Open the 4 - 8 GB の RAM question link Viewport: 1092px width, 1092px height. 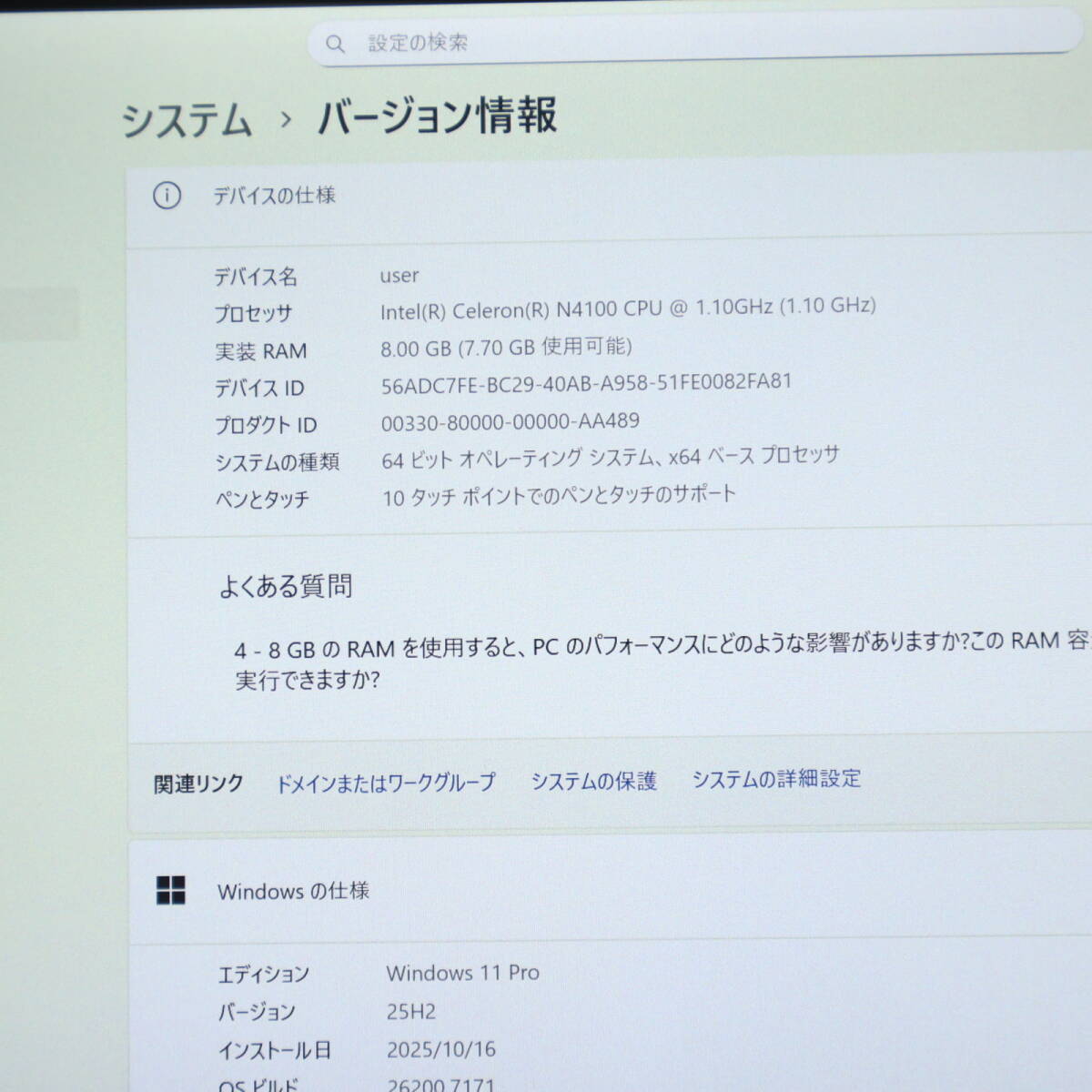[662, 661]
